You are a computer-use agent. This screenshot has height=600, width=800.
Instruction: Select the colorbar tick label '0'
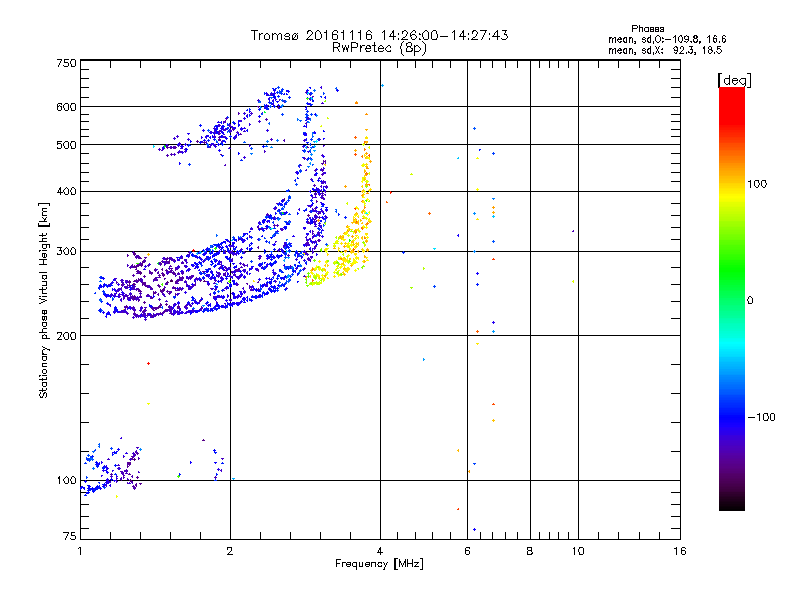click(x=750, y=301)
